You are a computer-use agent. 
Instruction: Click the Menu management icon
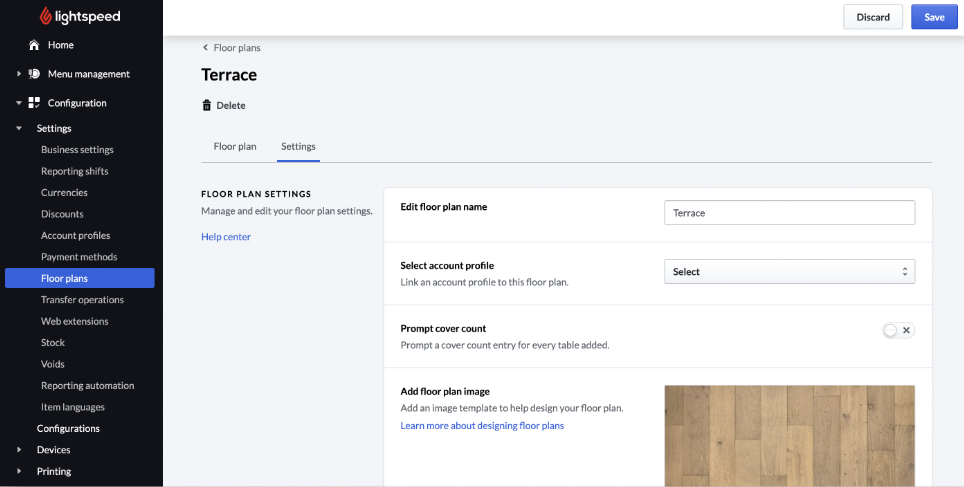point(34,74)
